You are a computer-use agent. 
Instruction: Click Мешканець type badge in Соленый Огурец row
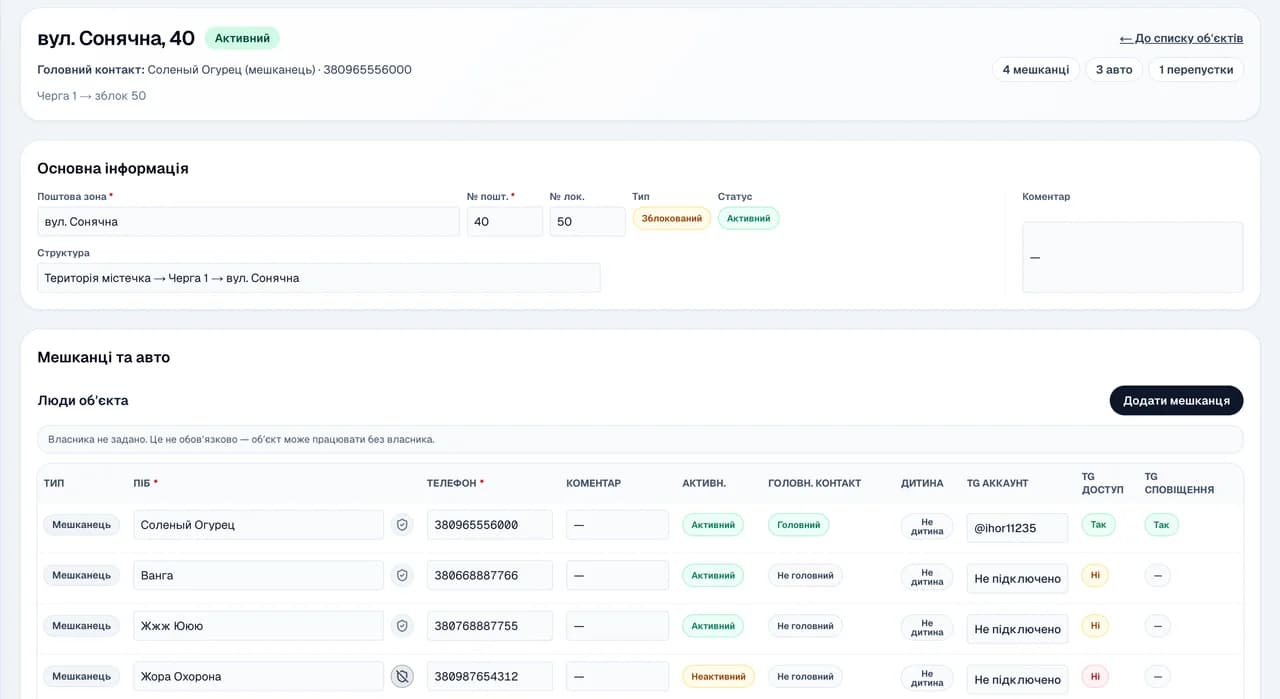coord(81,524)
